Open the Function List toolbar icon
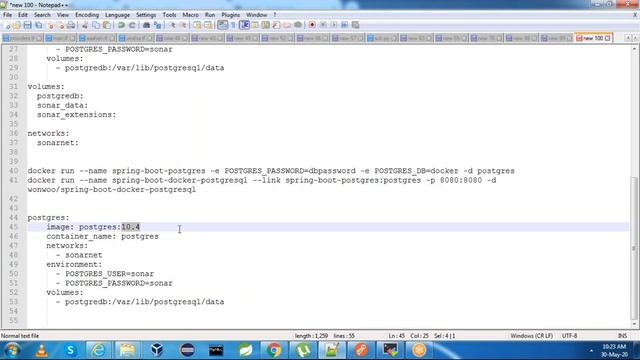 [x=276, y=25]
